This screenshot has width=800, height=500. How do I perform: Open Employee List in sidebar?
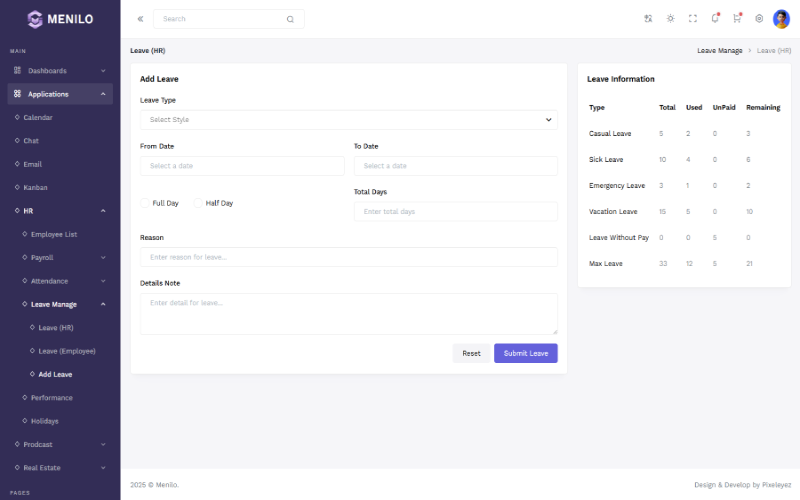coord(54,234)
